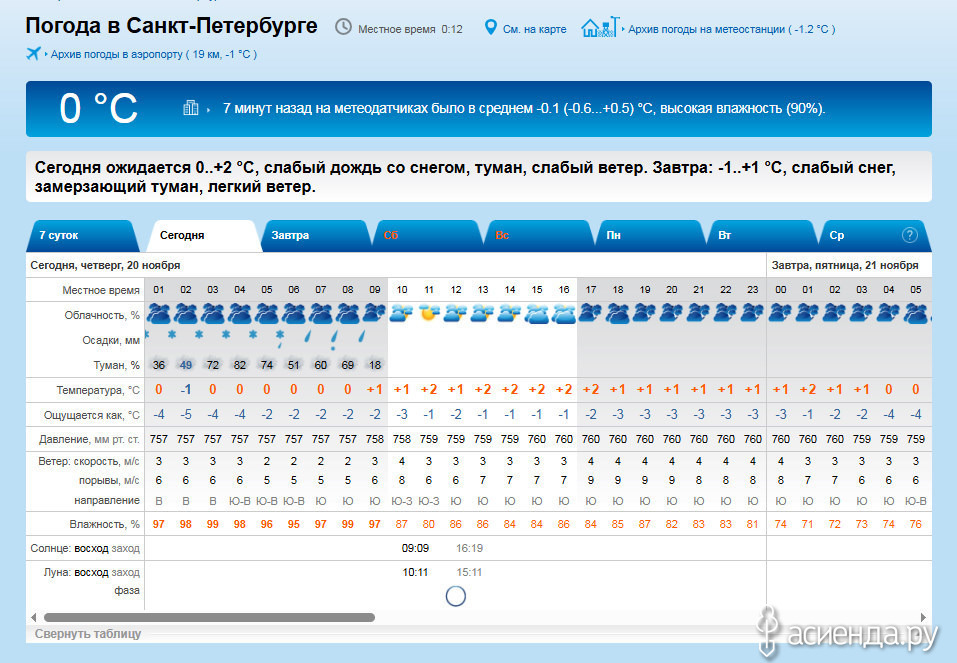Collapse the table via Свернуть таблицу
Screen dimensions: 957x663
88,633
